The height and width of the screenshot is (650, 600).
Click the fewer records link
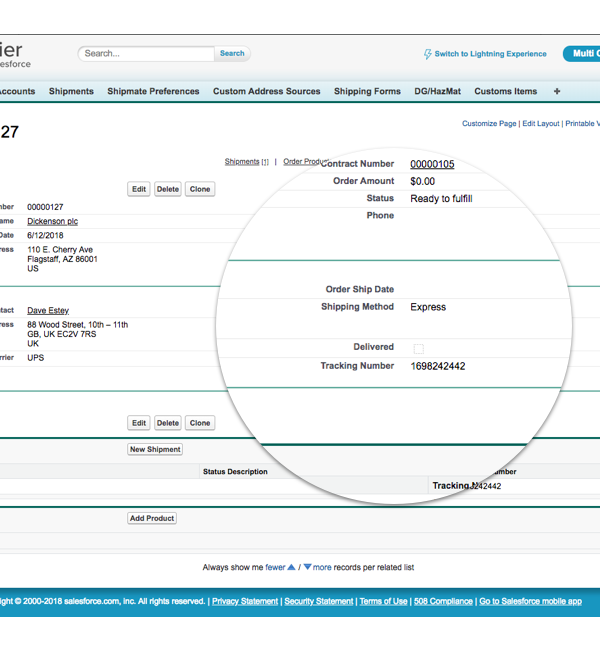[275, 567]
